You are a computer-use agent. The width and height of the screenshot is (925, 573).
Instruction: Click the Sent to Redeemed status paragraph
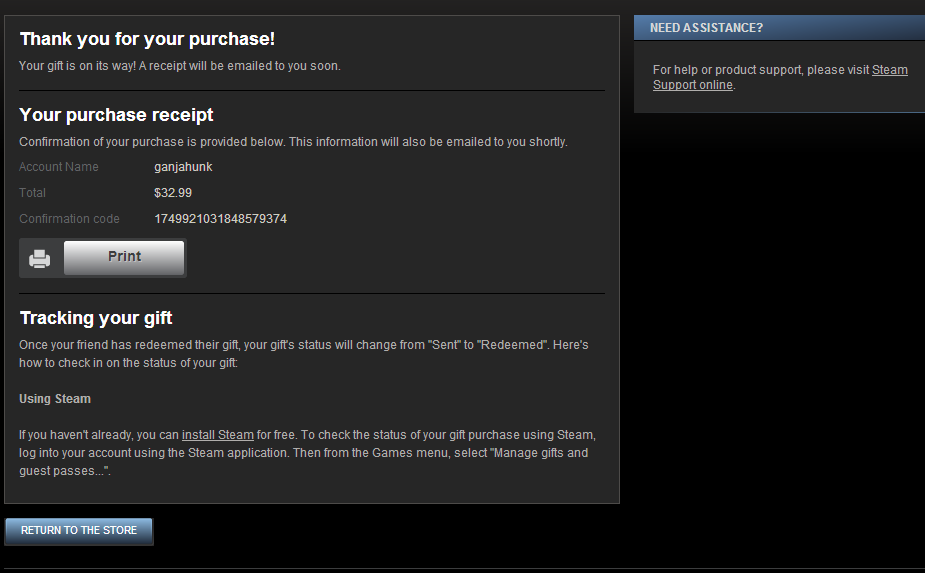click(x=304, y=353)
